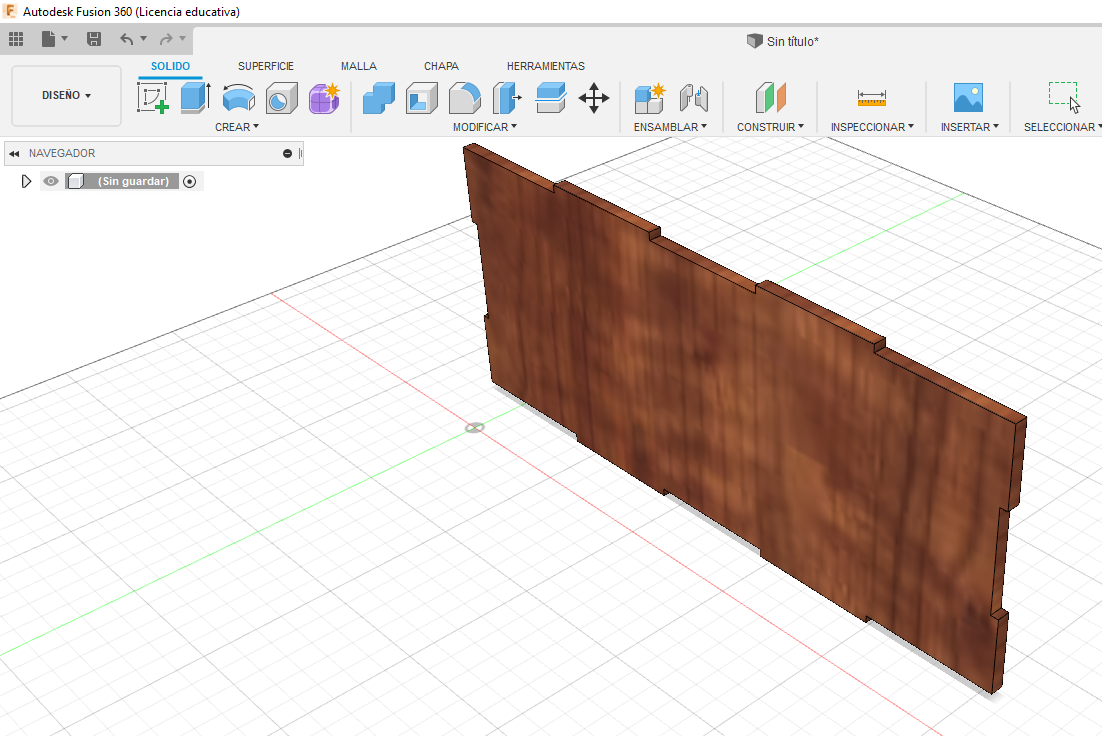Click the Measure ruler icon

(871, 98)
